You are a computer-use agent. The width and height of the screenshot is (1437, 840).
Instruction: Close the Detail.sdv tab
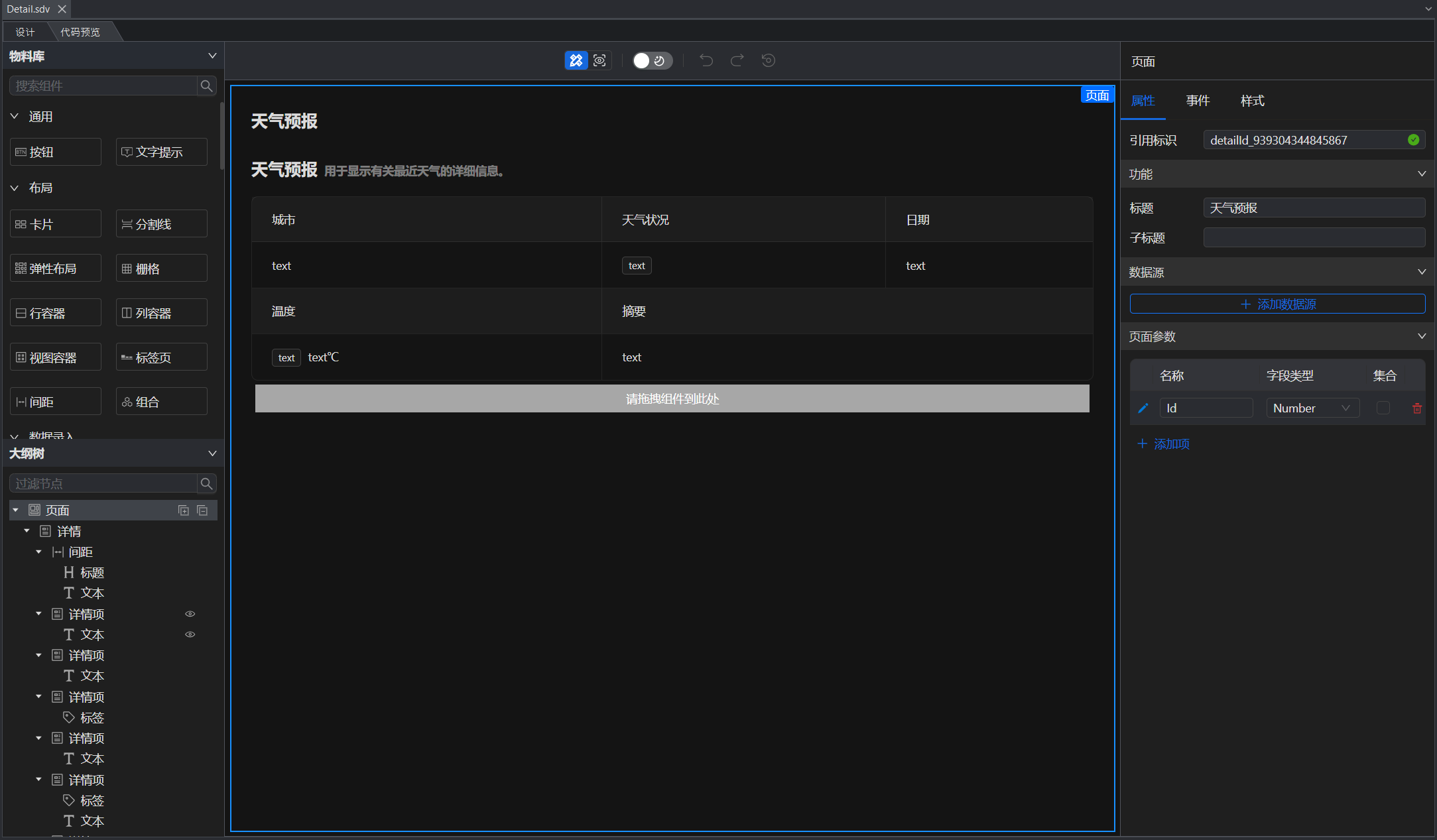pos(62,9)
